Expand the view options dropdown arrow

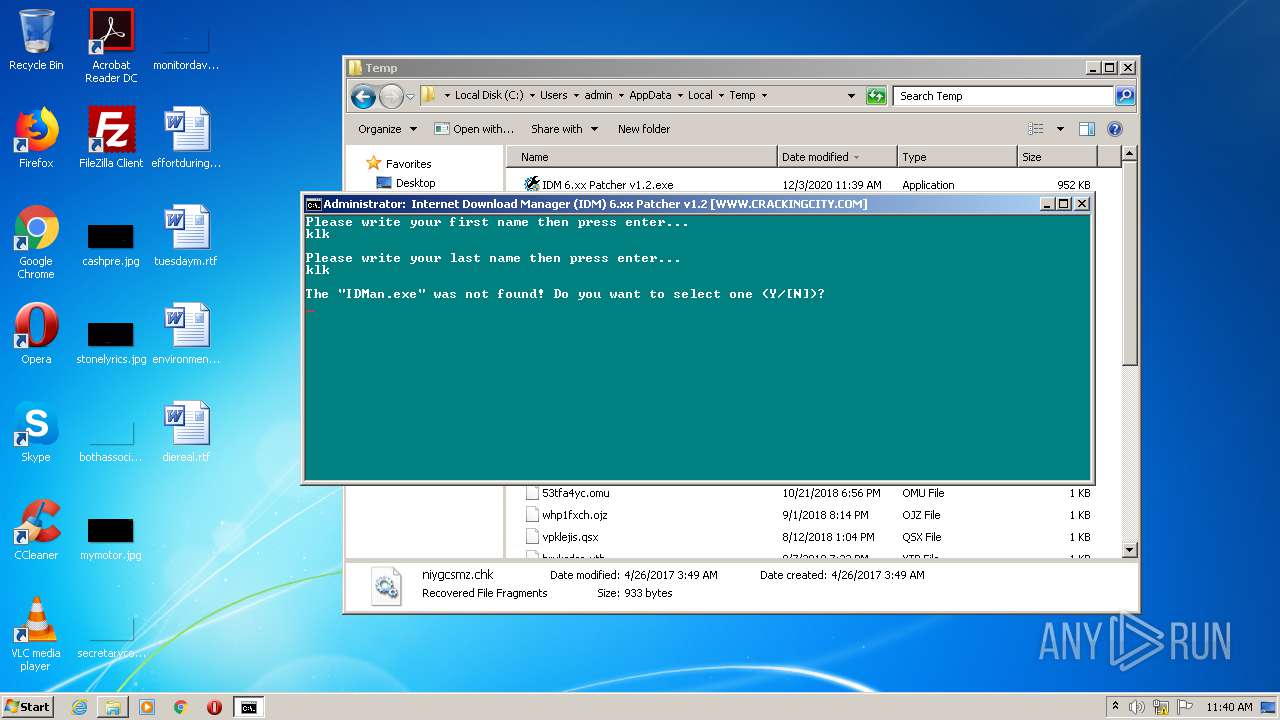[1060, 129]
